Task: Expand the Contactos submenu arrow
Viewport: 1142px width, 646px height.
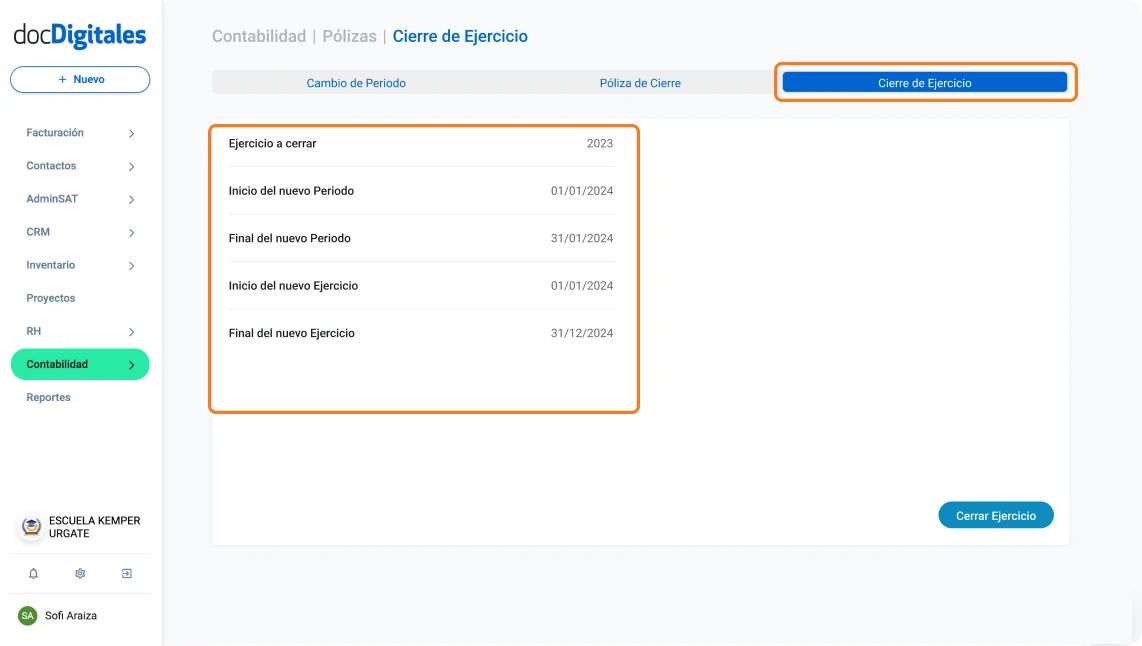Action: click(131, 166)
